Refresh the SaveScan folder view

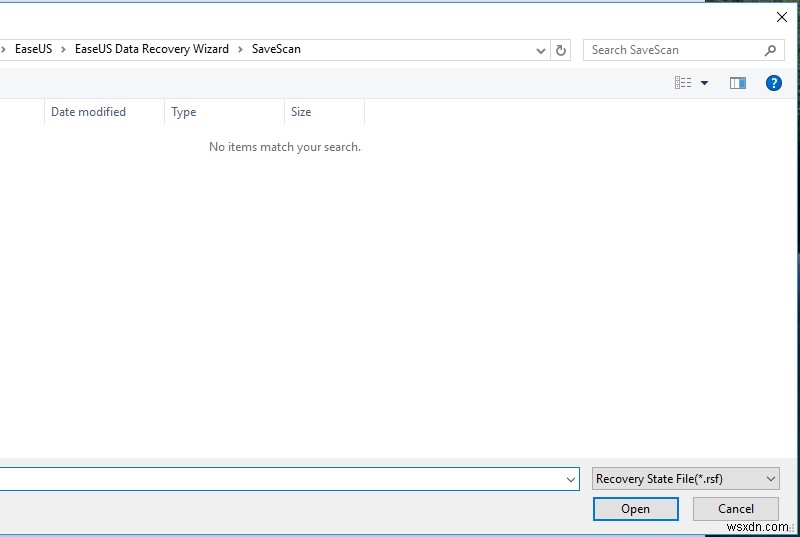point(561,50)
